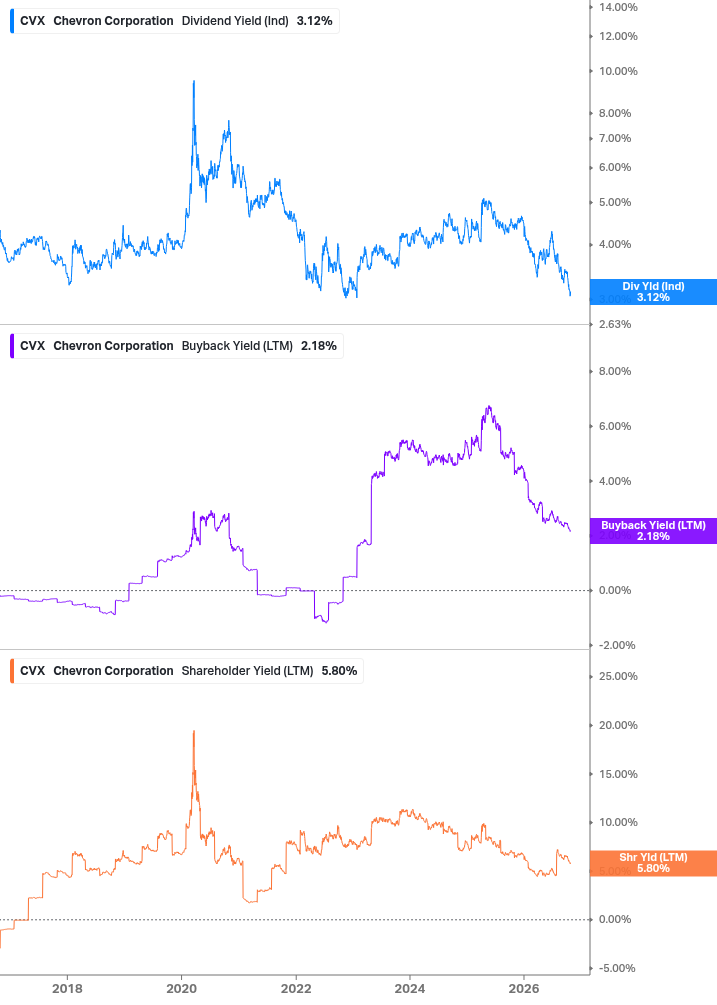Click the blue color bar beside Dividend Yield legend
The image size is (717, 1005).
tap(12, 21)
